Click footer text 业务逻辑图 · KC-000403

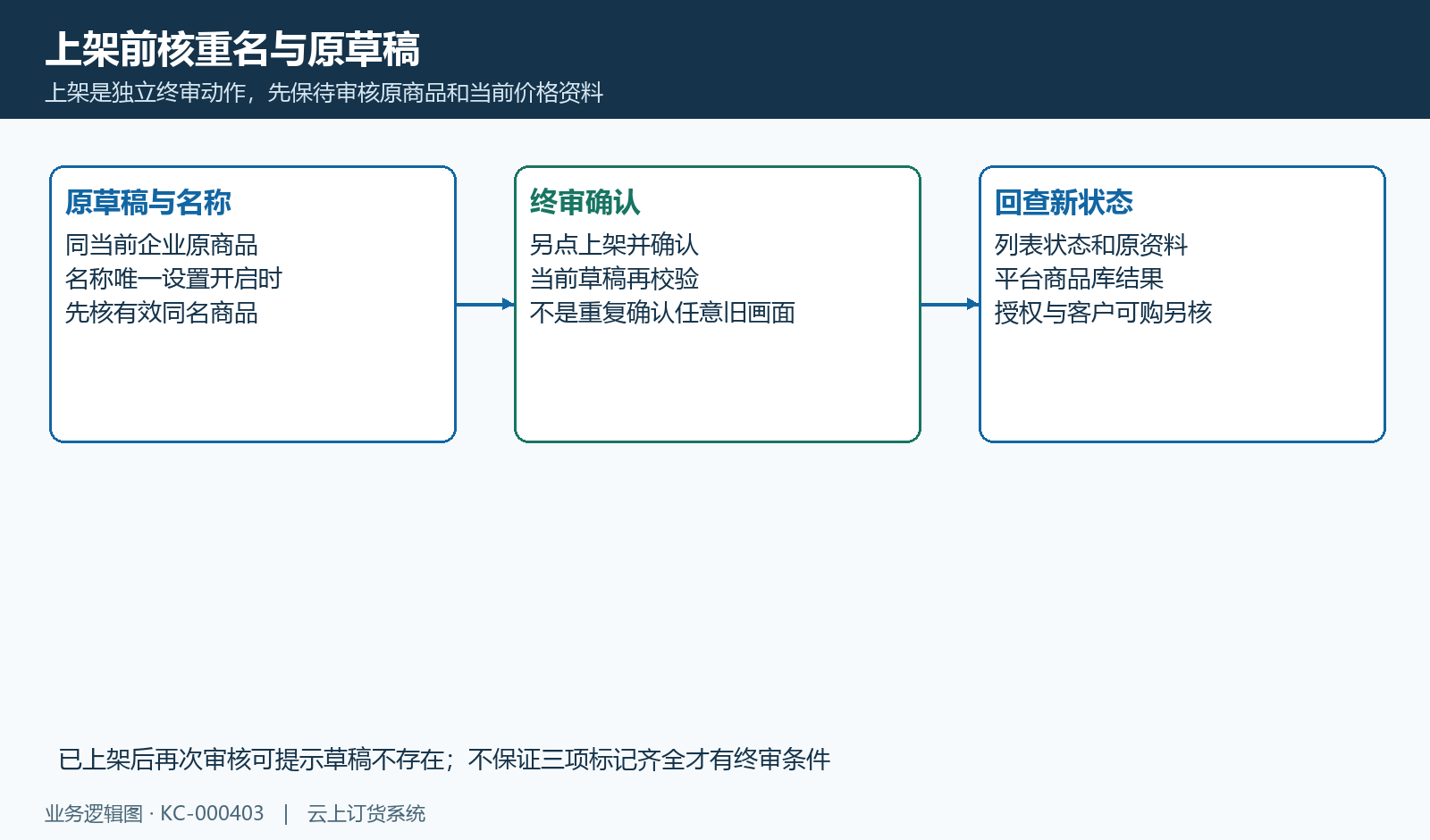(x=155, y=814)
